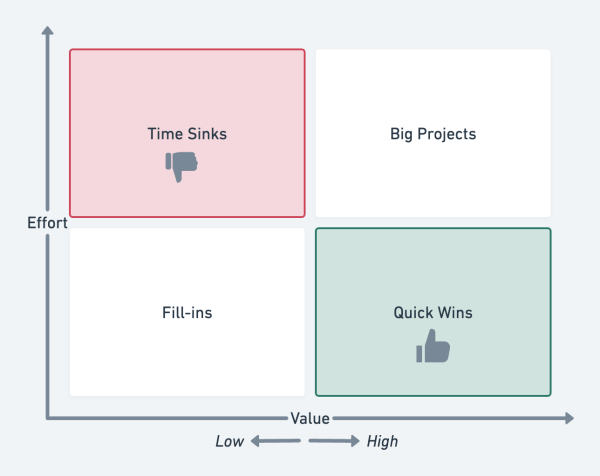The height and width of the screenshot is (476, 600).
Task: Click the italic "Low" text
Action: pos(231,441)
